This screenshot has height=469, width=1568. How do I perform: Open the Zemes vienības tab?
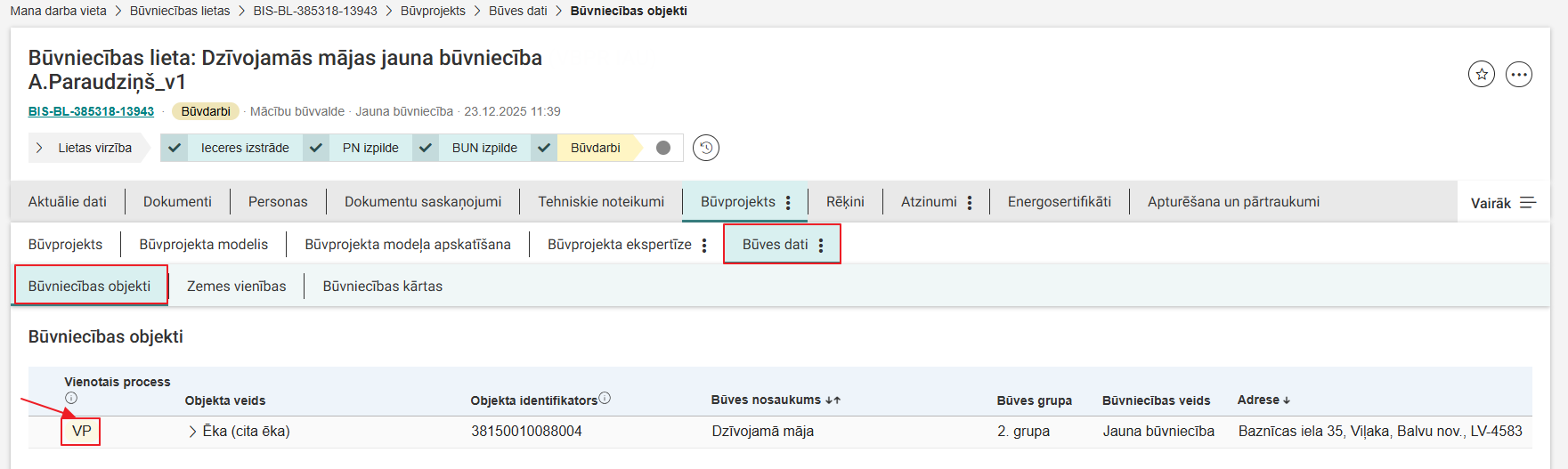tap(236, 287)
